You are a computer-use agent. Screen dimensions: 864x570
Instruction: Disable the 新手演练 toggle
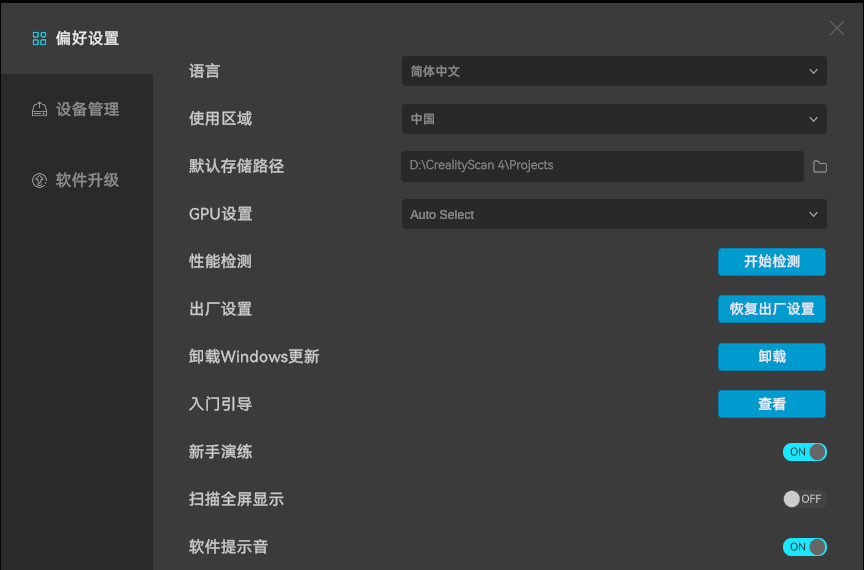point(804,452)
